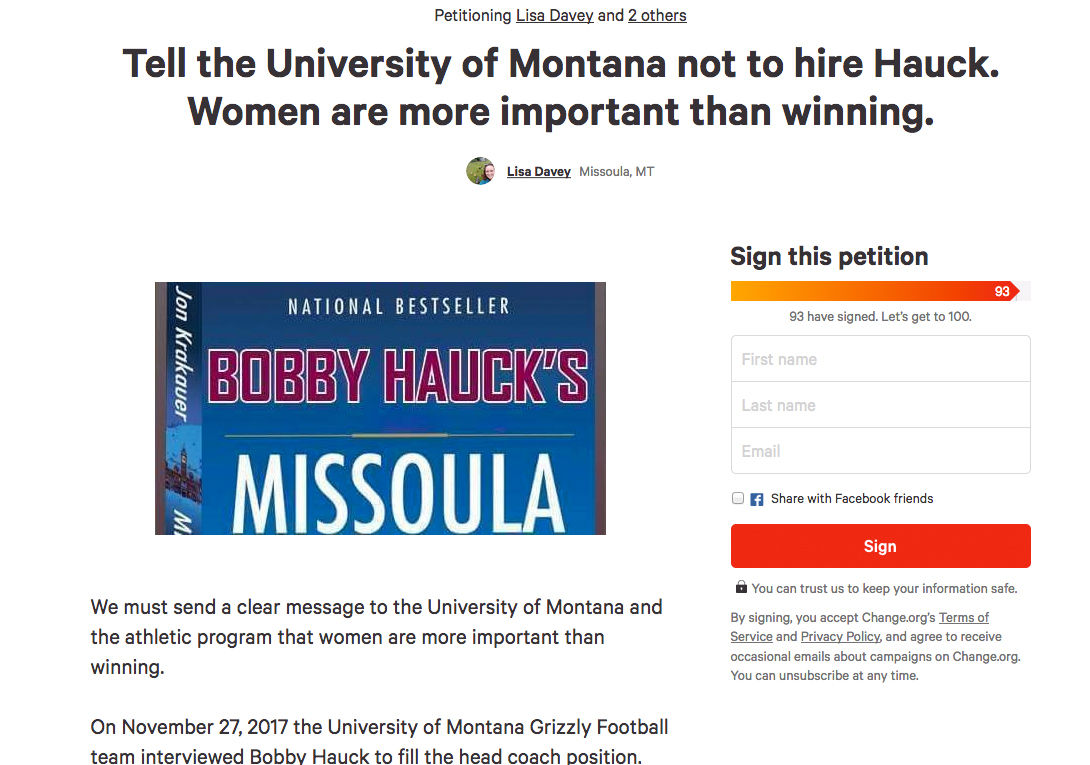Click the "Missoula, MT" location text
1090x765 pixels.
[x=617, y=172]
